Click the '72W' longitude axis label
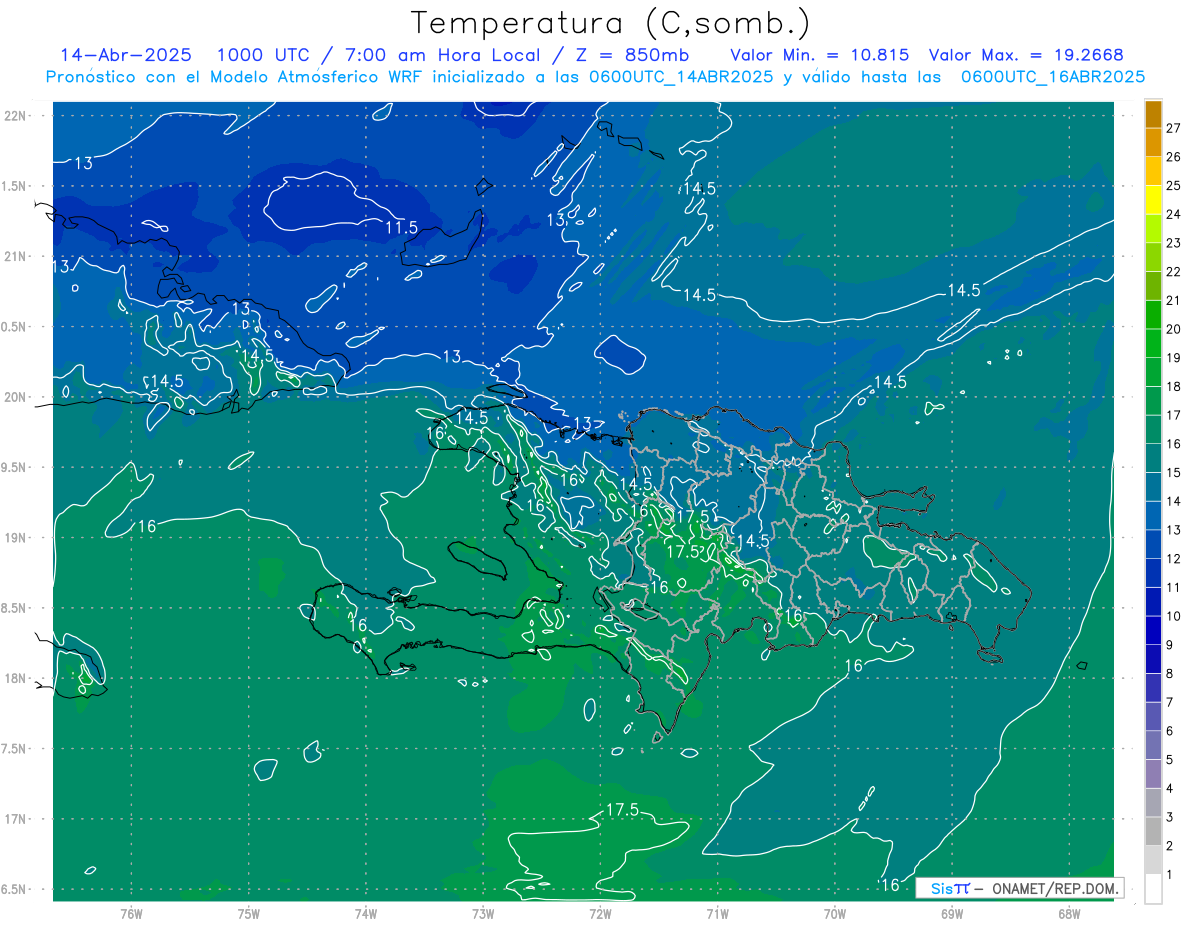Screen dimensions: 1200x927 pyautogui.click(x=600, y=913)
